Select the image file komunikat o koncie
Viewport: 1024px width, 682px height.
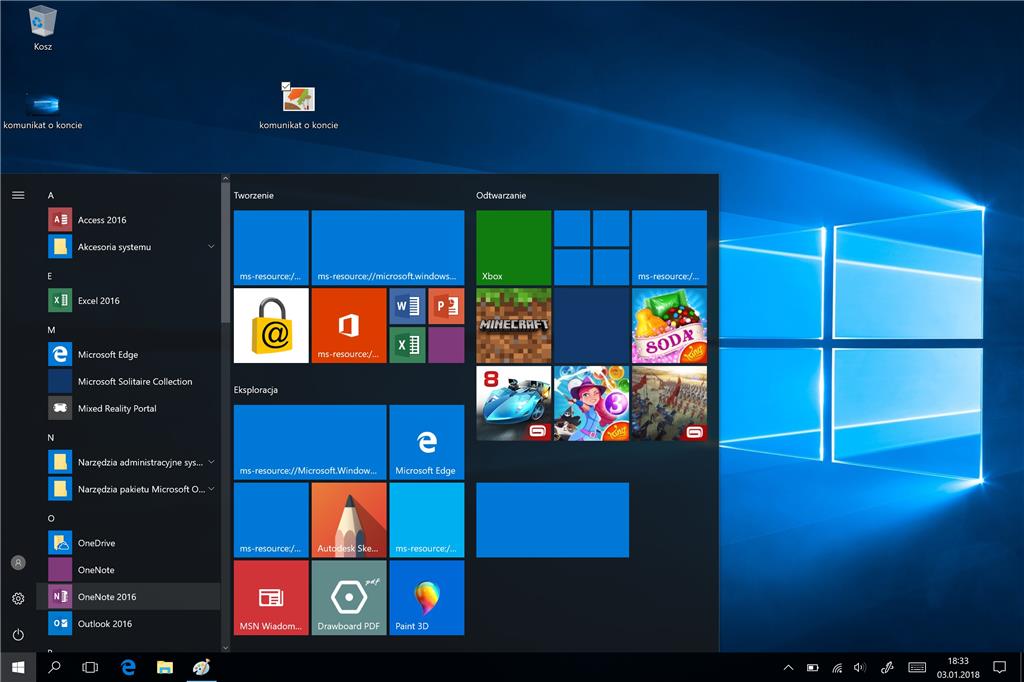click(x=298, y=106)
